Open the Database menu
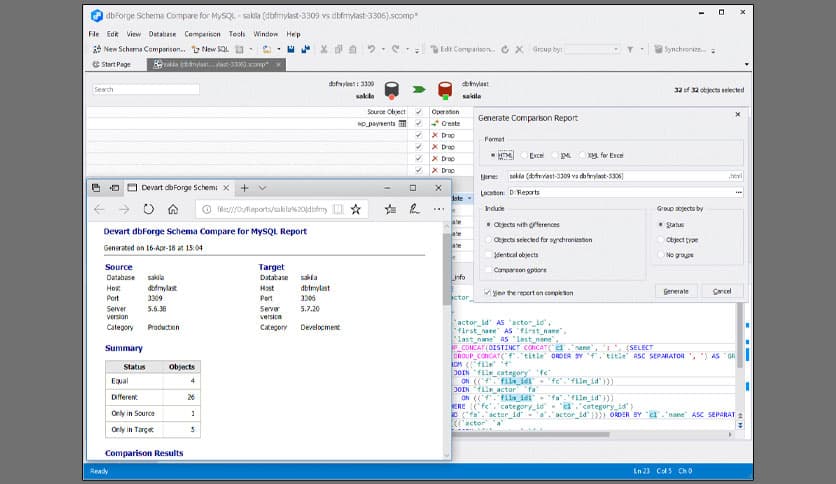Image resolution: width=836 pixels, height=484 pixels. pyautogui.click(x=162, y=34)
